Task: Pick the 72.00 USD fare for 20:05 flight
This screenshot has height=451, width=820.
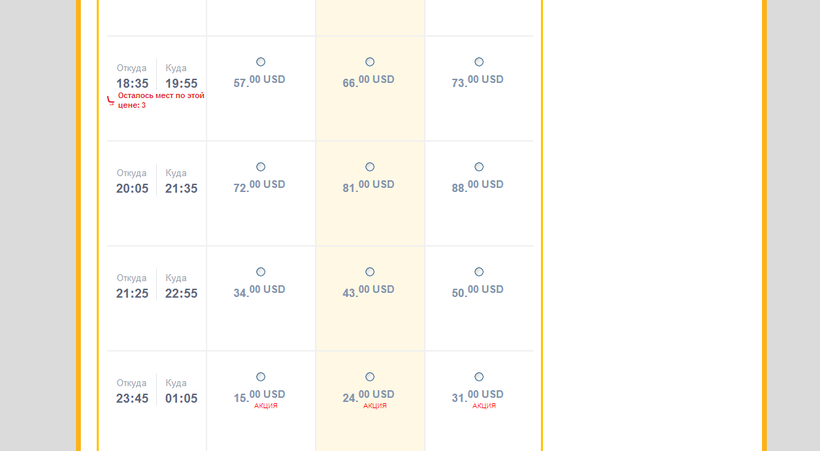Action: [x=261, y=167]
